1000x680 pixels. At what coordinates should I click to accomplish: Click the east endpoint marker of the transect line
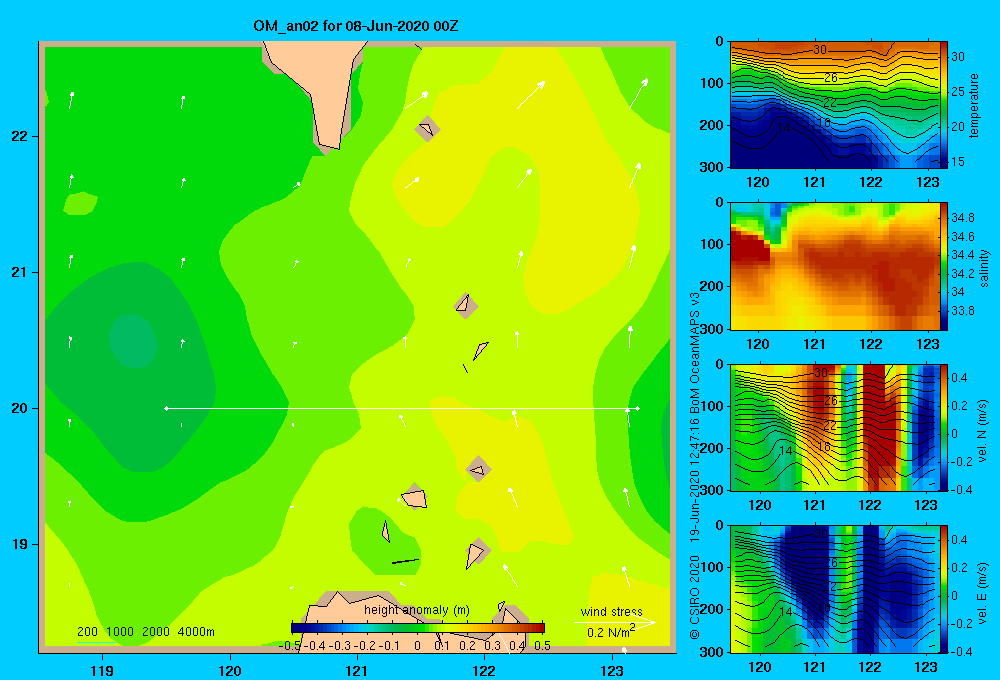coord(638,408)
